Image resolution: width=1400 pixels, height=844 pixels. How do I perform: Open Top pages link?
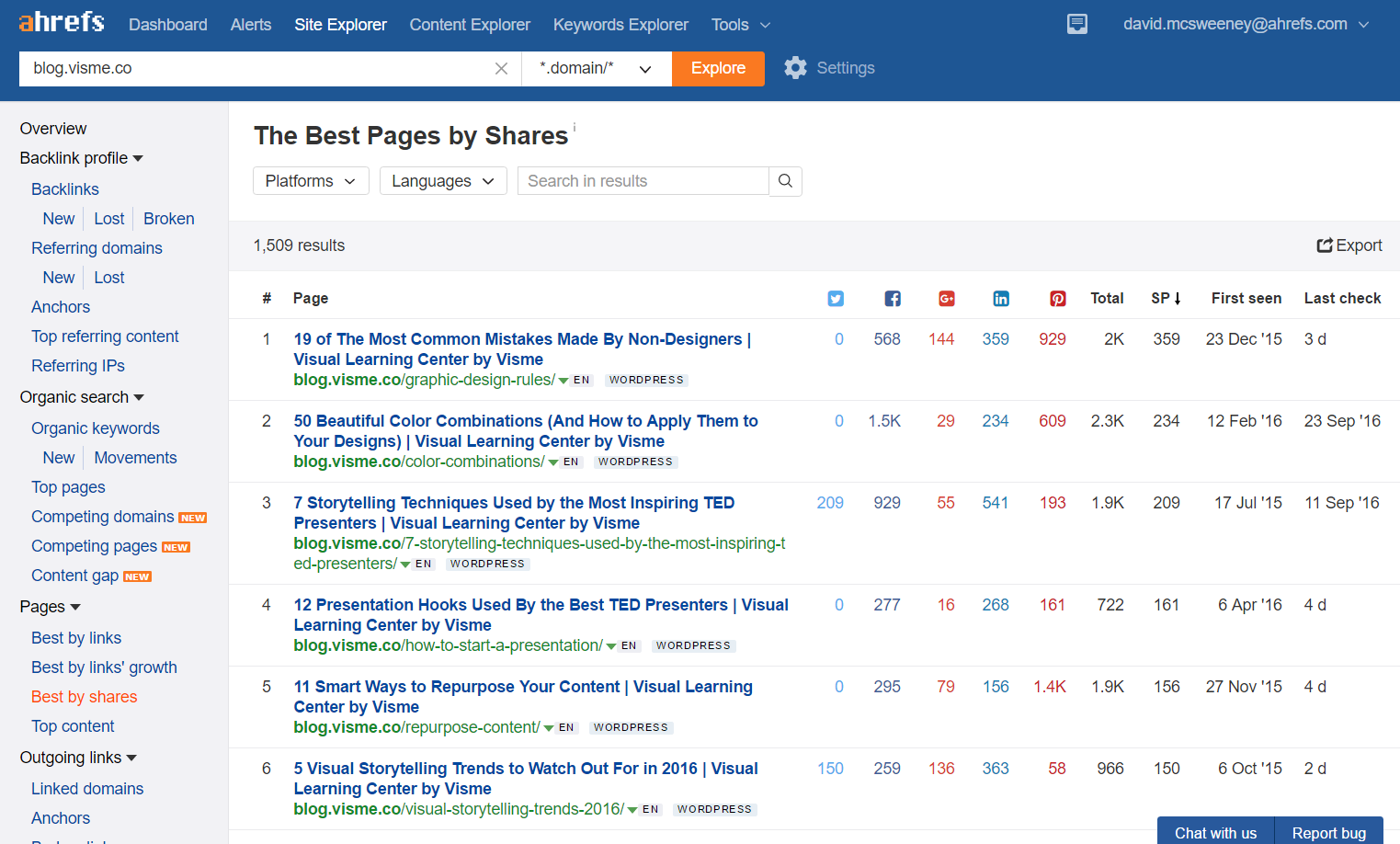coord(68,487)
